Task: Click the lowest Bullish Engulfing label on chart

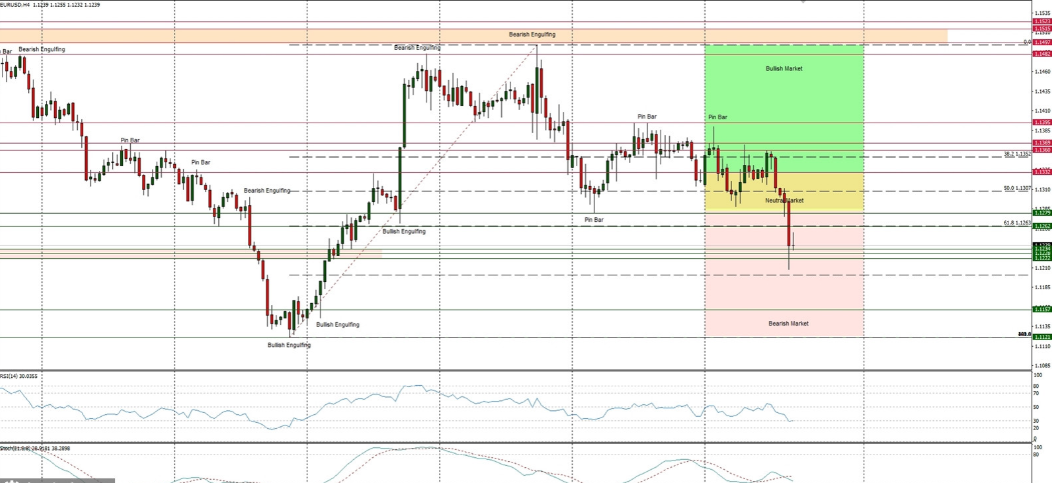Action: click(289, 345)
